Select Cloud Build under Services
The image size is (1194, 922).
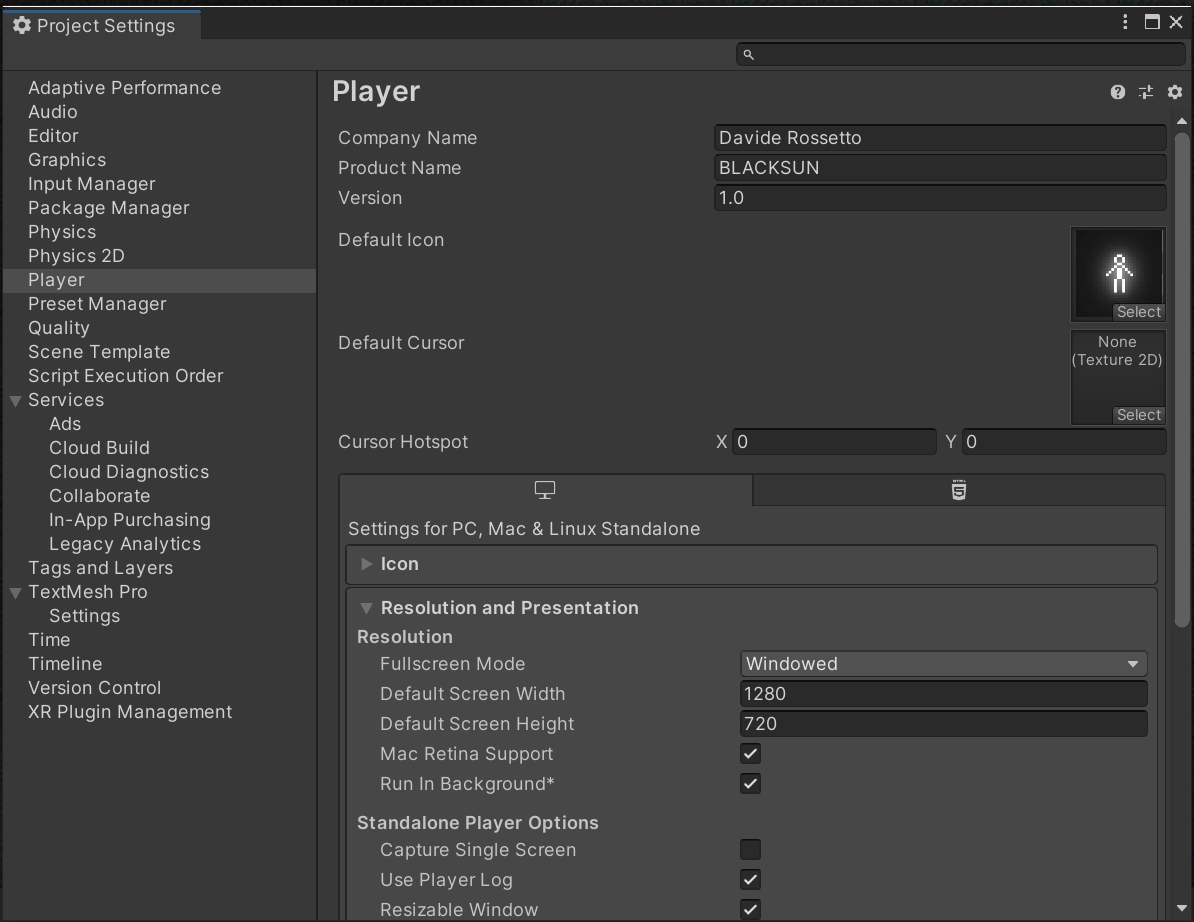[x=100, y=448]
